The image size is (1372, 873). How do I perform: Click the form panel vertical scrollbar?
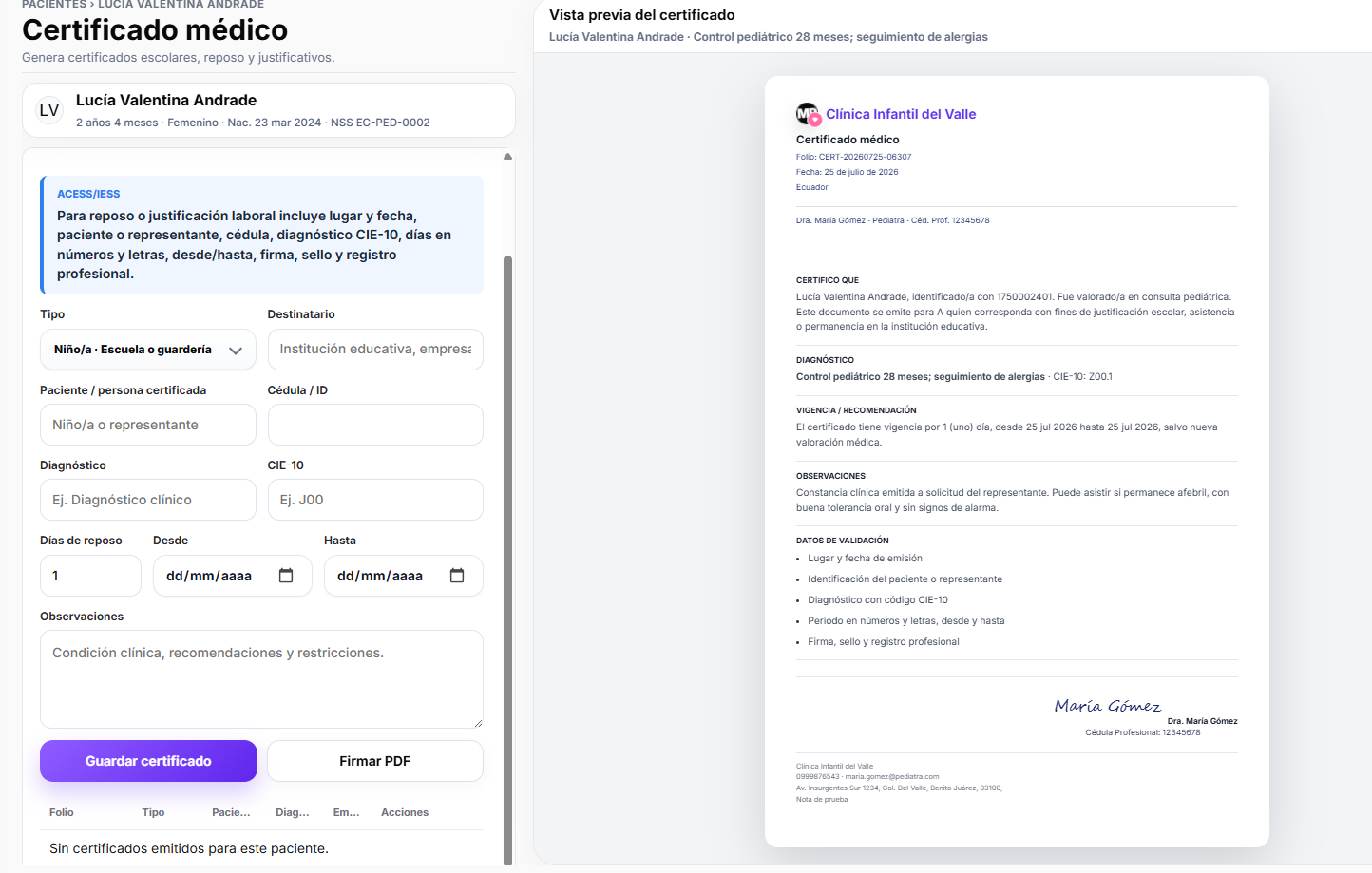[x=507, y=560]
